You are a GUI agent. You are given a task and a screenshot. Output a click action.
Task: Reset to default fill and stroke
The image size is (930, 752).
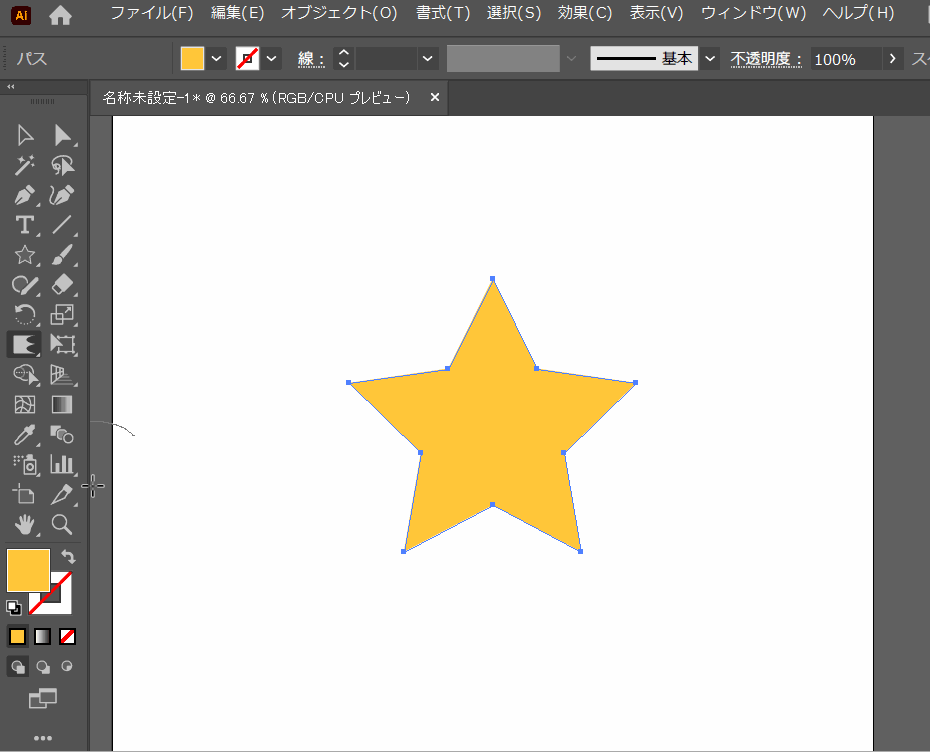point(13,607)
